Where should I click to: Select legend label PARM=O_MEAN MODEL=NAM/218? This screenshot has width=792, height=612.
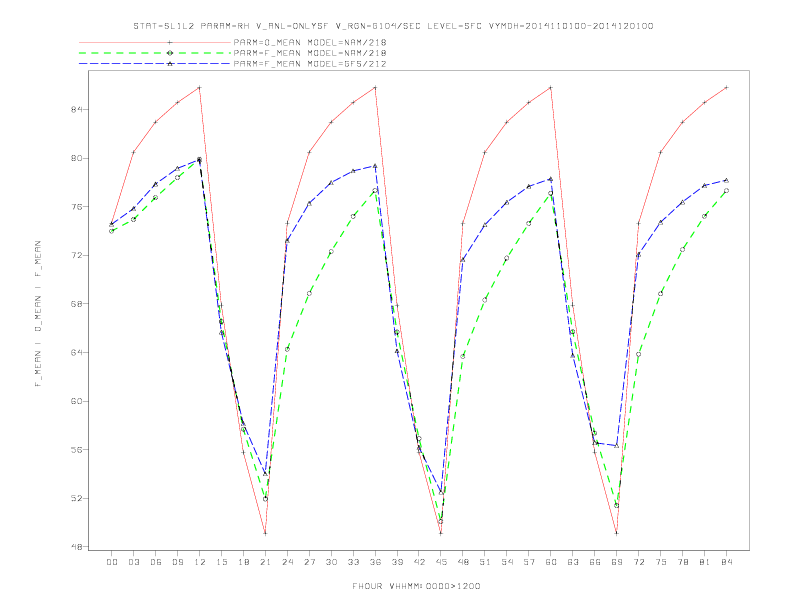pos(310,42)
